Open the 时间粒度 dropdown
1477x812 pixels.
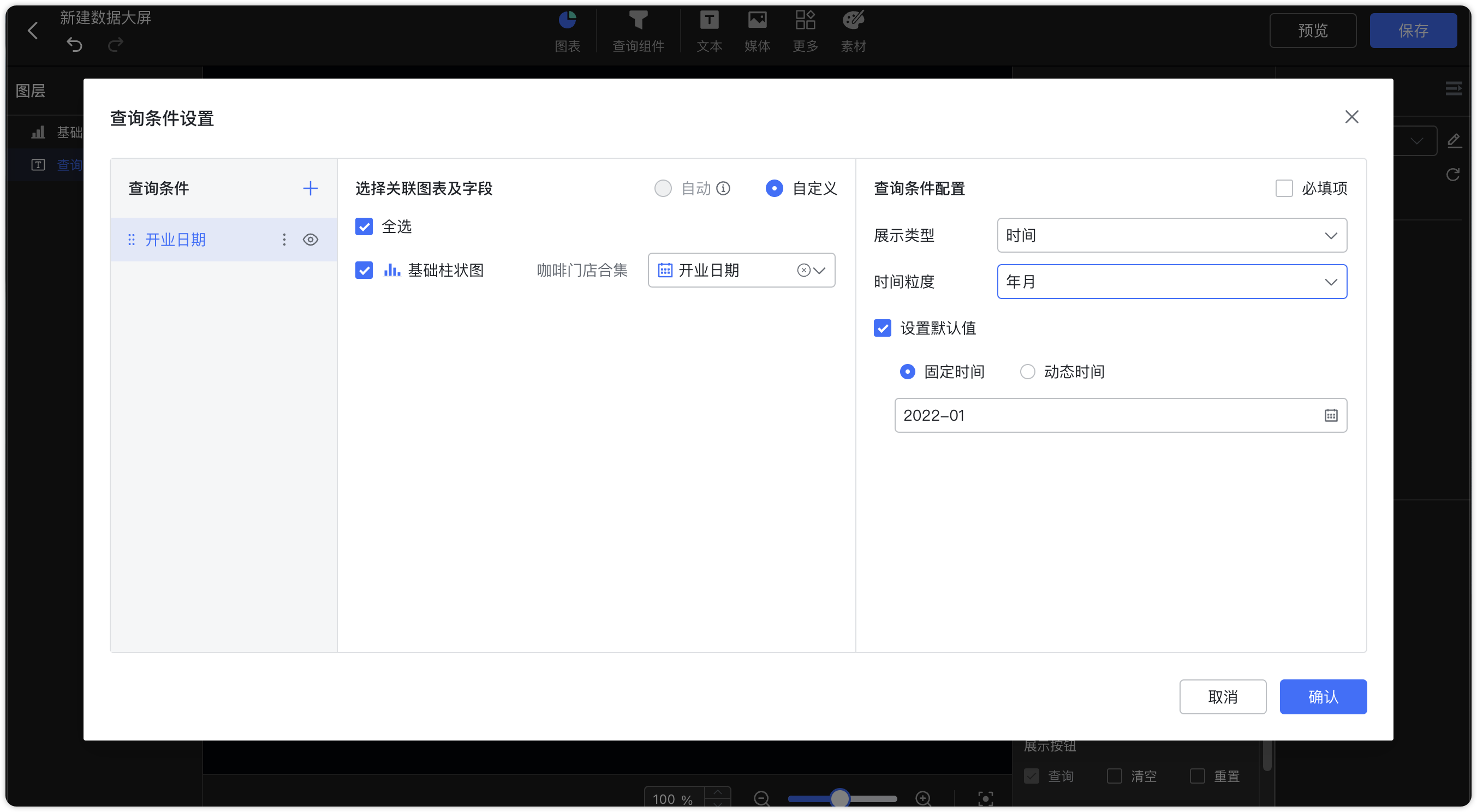click(x=1171, y=282)
